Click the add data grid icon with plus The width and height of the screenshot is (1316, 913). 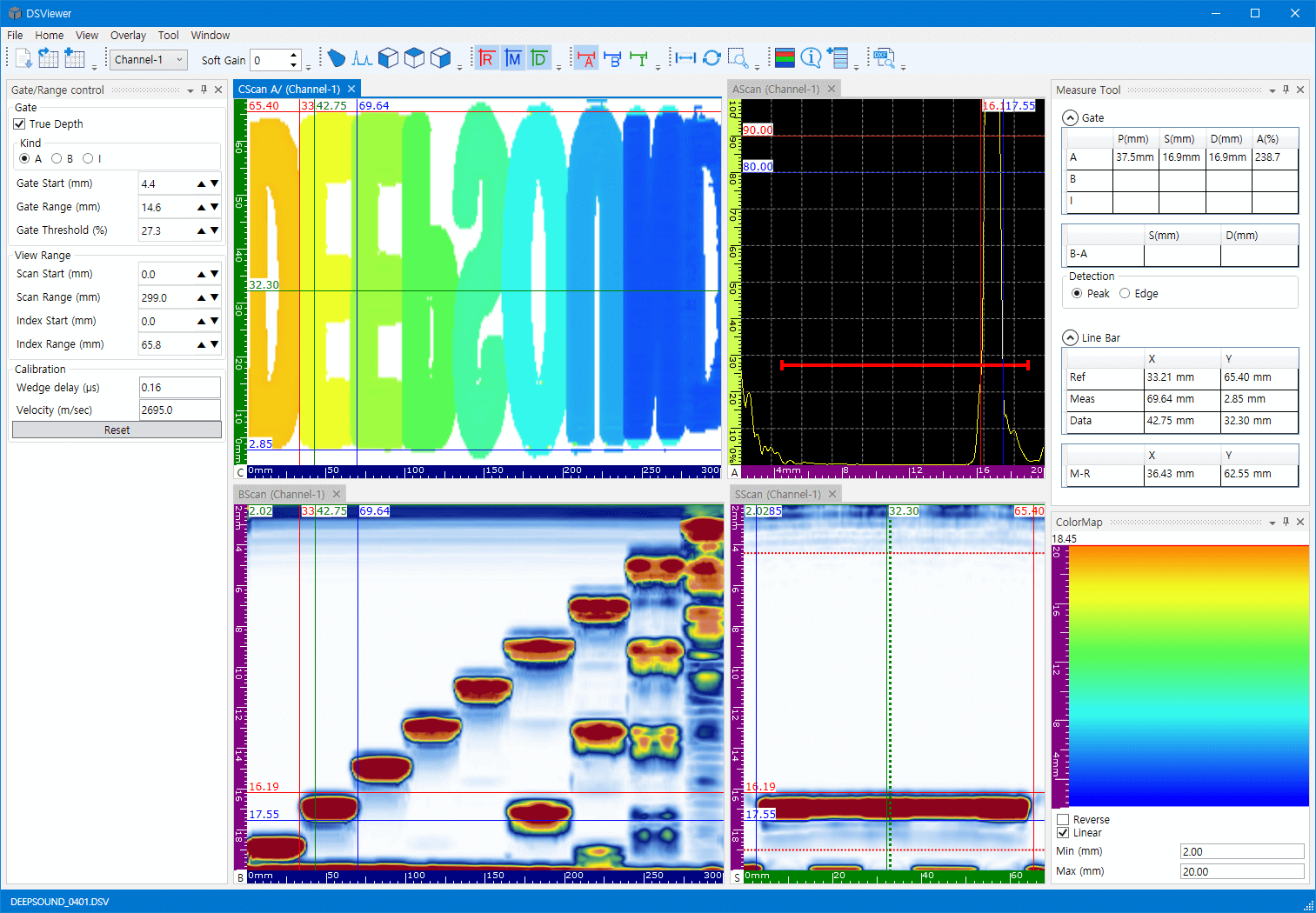tap(75, 58)
